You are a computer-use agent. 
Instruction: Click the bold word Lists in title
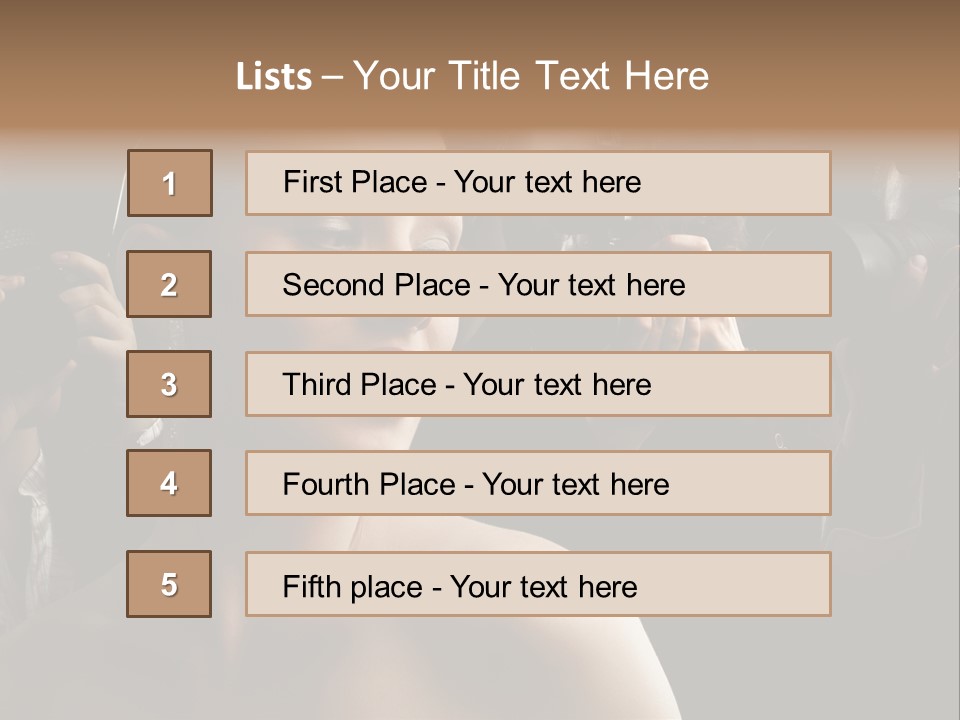274,77
